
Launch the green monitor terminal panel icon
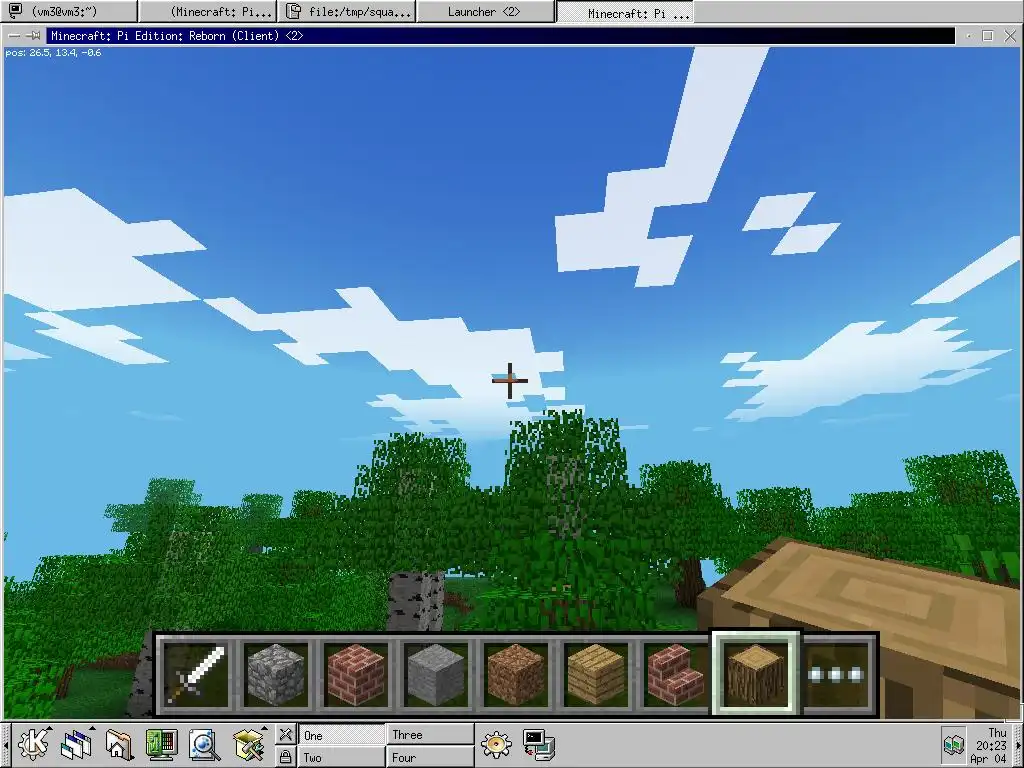[161, 744]
